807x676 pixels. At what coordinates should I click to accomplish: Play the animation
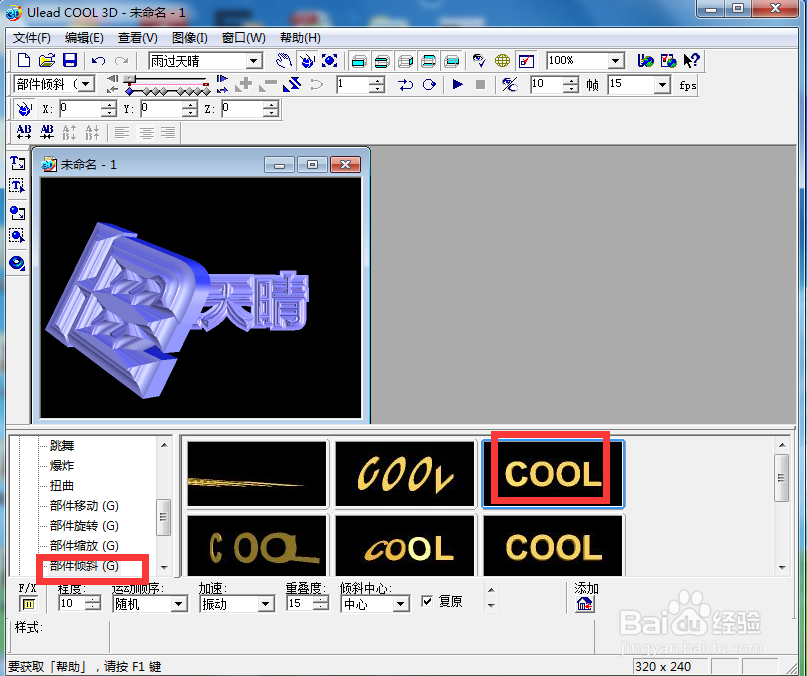click(x=457, y=84)
